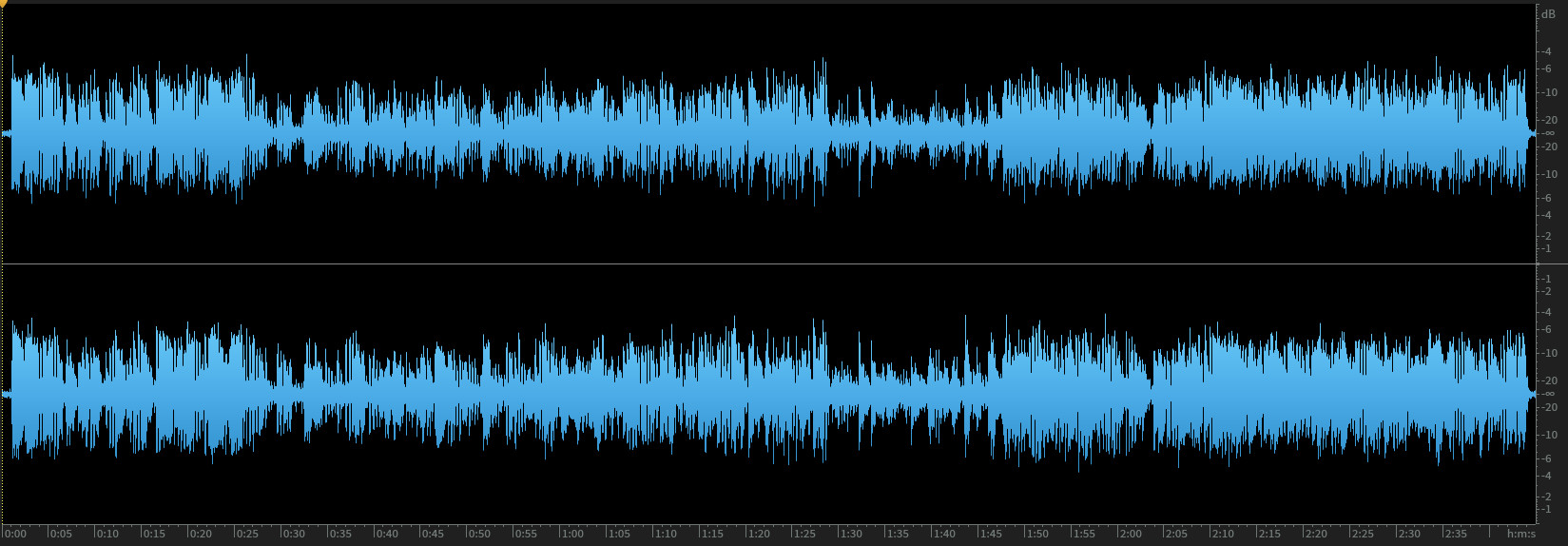The image size is (1568, 546).
Task: Click the 1:55 ruler label
Action: click(x=1085, y=534)
